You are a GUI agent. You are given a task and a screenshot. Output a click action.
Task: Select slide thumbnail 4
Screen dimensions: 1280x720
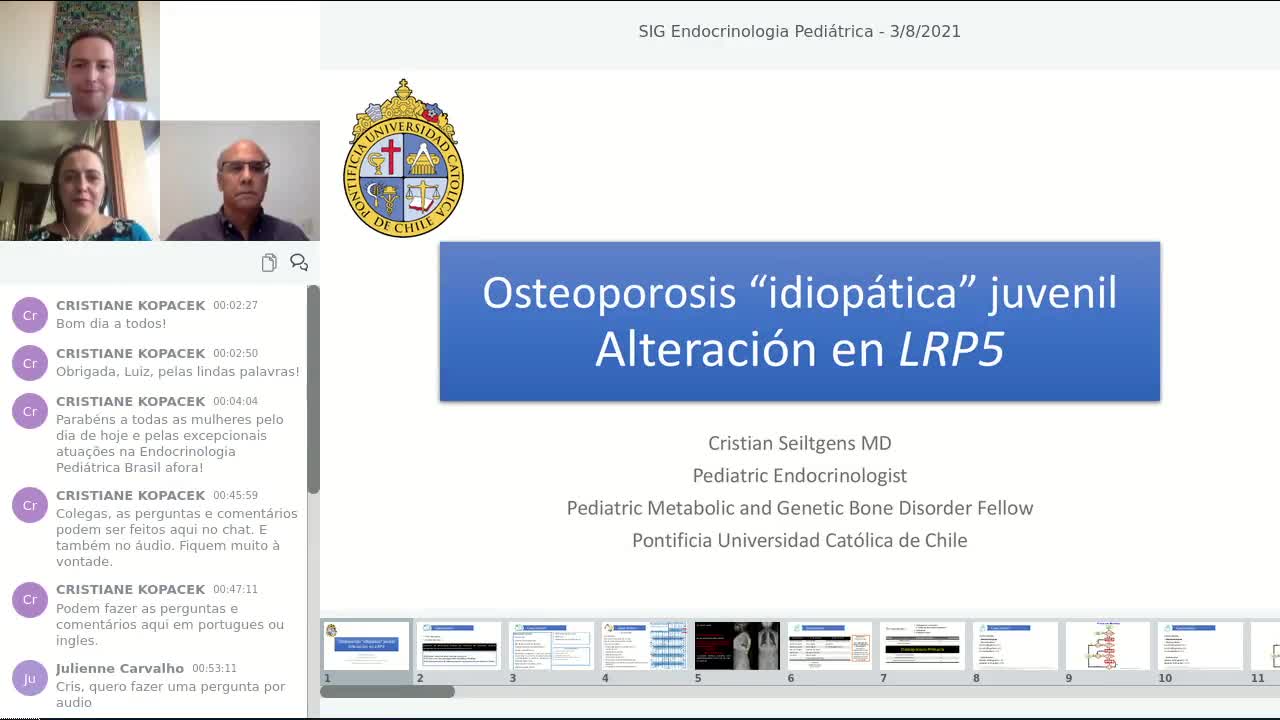pos(645,646)
